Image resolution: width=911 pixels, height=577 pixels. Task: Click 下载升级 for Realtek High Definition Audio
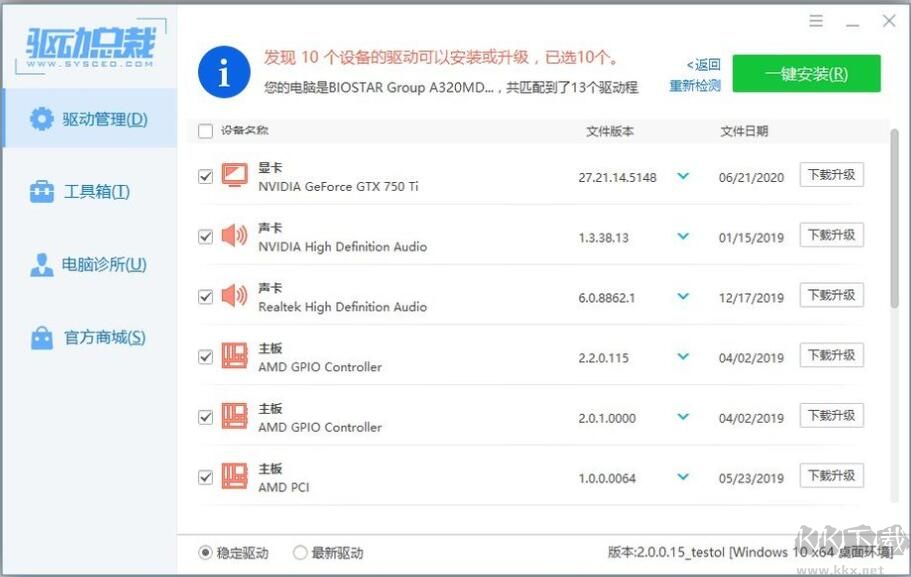tap(831, 295)
